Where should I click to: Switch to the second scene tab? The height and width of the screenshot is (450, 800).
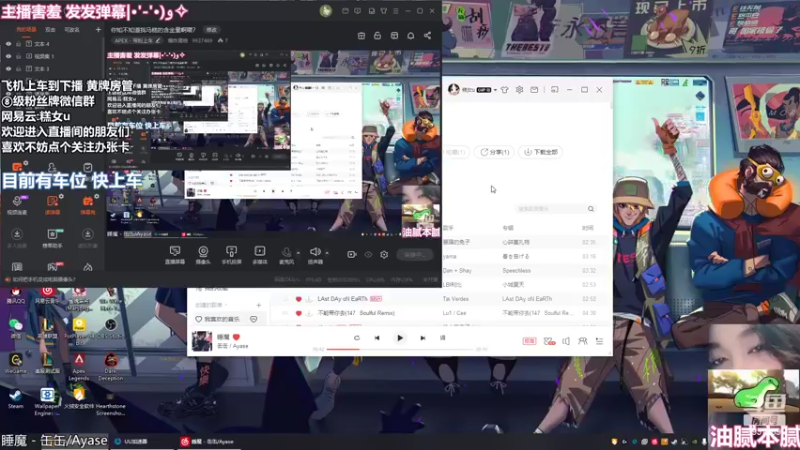[50, 30]
